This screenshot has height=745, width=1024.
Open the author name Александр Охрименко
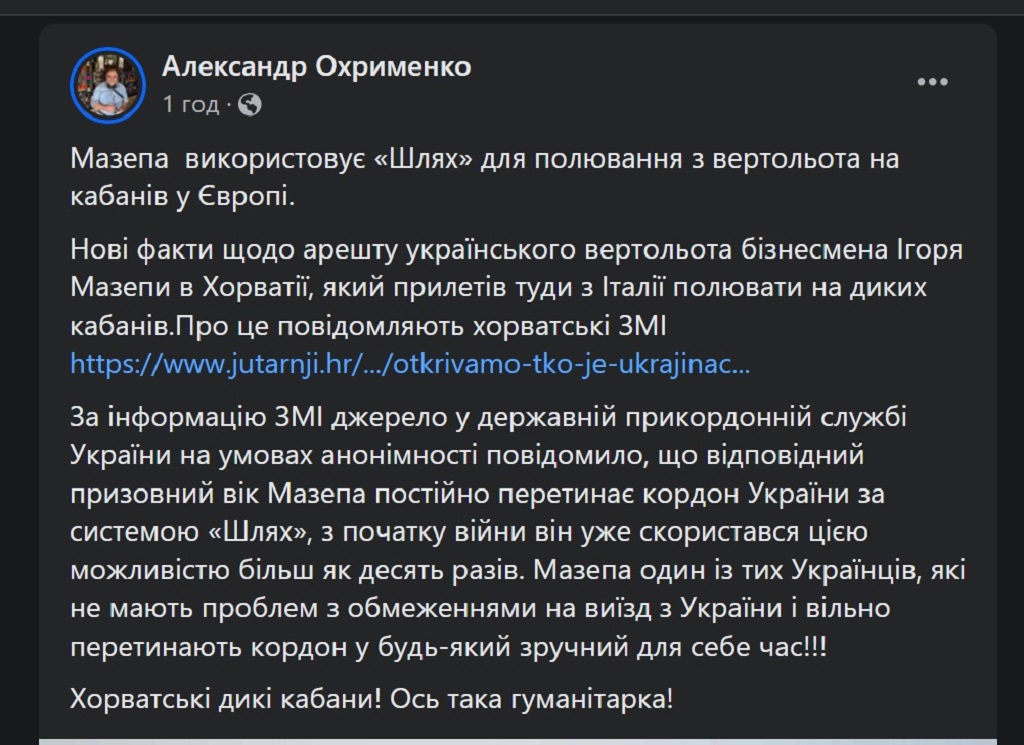(x=316, y=67)
